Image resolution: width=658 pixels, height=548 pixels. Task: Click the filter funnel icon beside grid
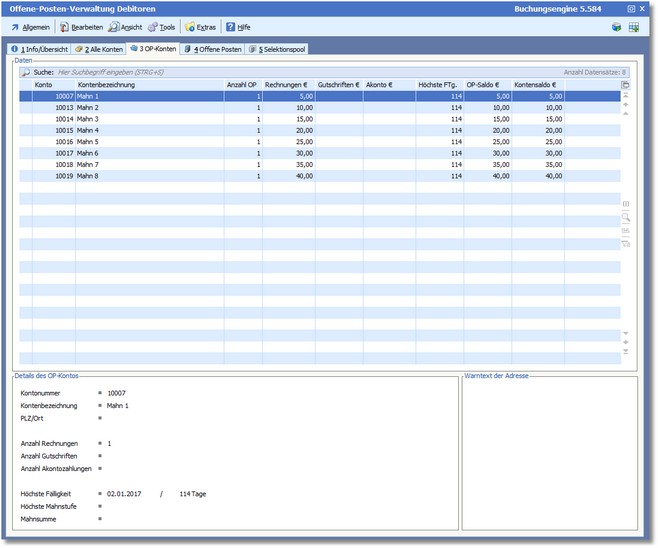[626, 242]
